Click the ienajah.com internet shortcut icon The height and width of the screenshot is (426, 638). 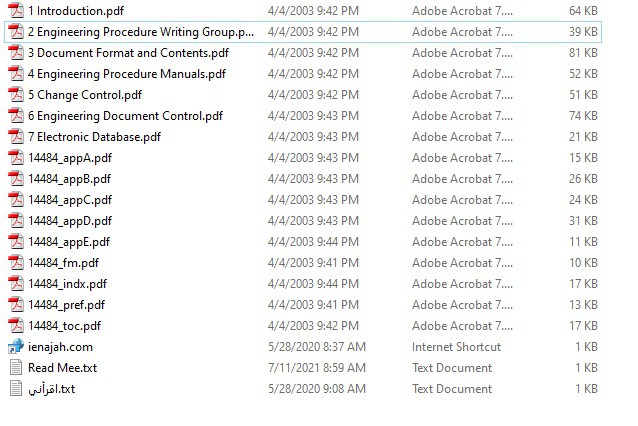(15, 346)
